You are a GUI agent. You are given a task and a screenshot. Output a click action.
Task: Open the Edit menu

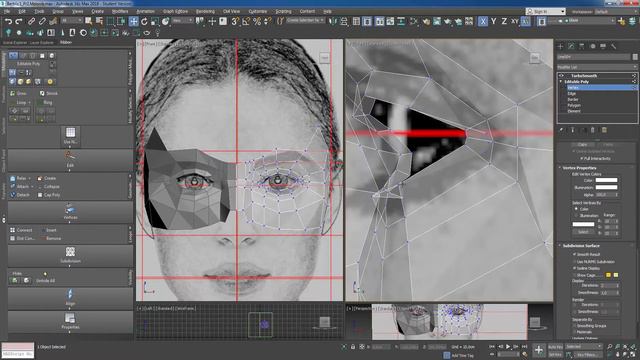click(22, 11)
